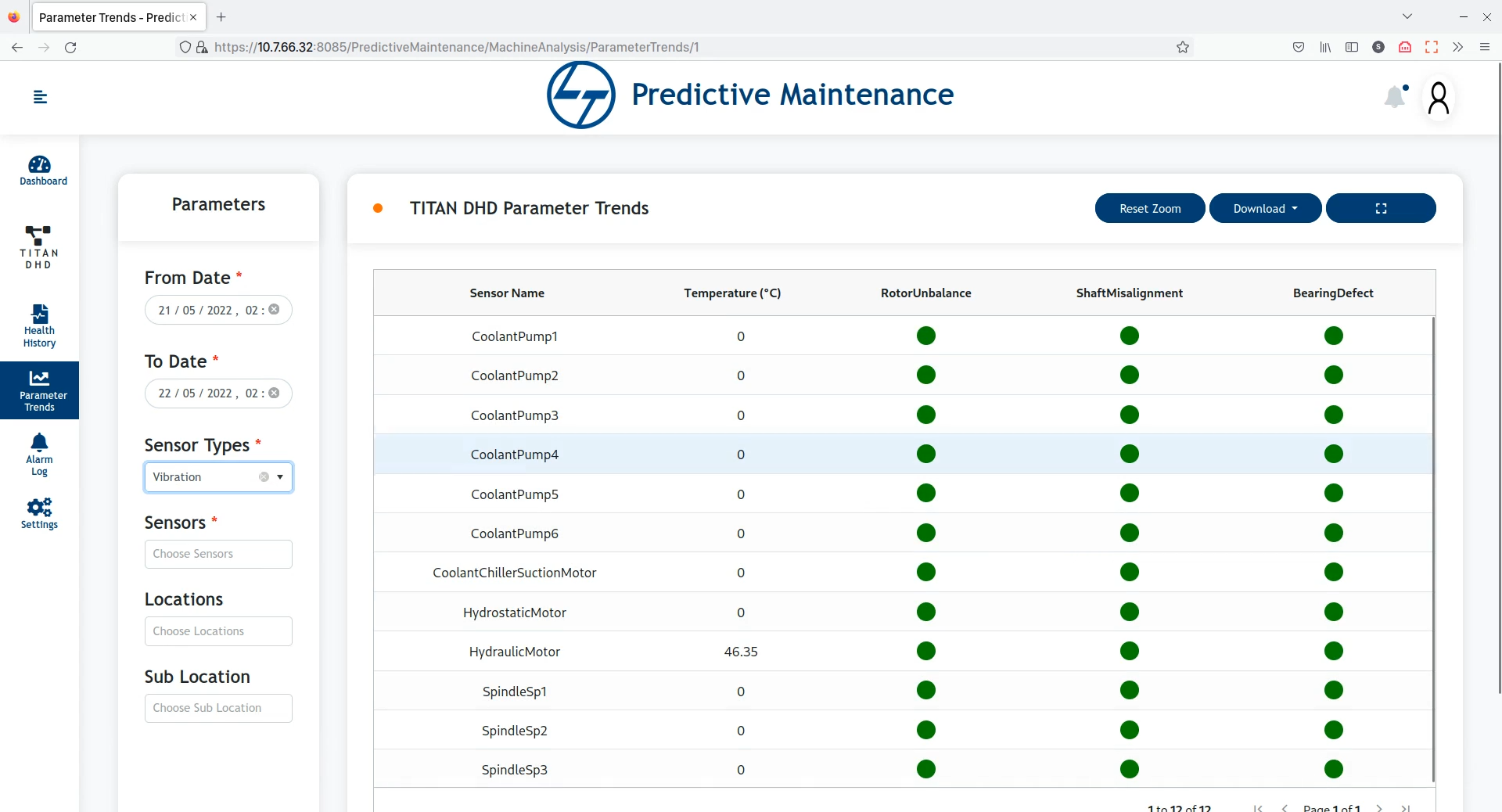This screenshot has width=1502, height=812.
Task: Click CoolantPump6 RotorUnbalance green status dot
Action: click(926, 533)
